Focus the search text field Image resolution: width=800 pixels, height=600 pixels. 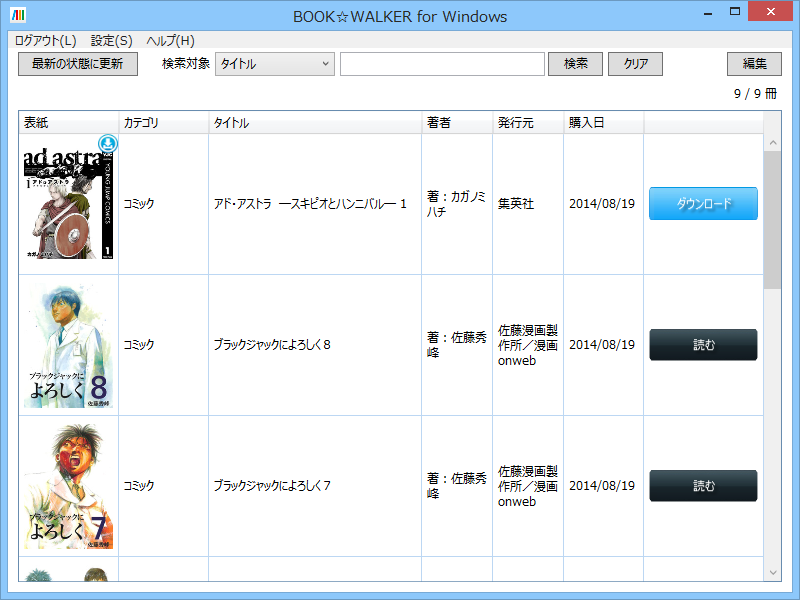pos(442,64)
